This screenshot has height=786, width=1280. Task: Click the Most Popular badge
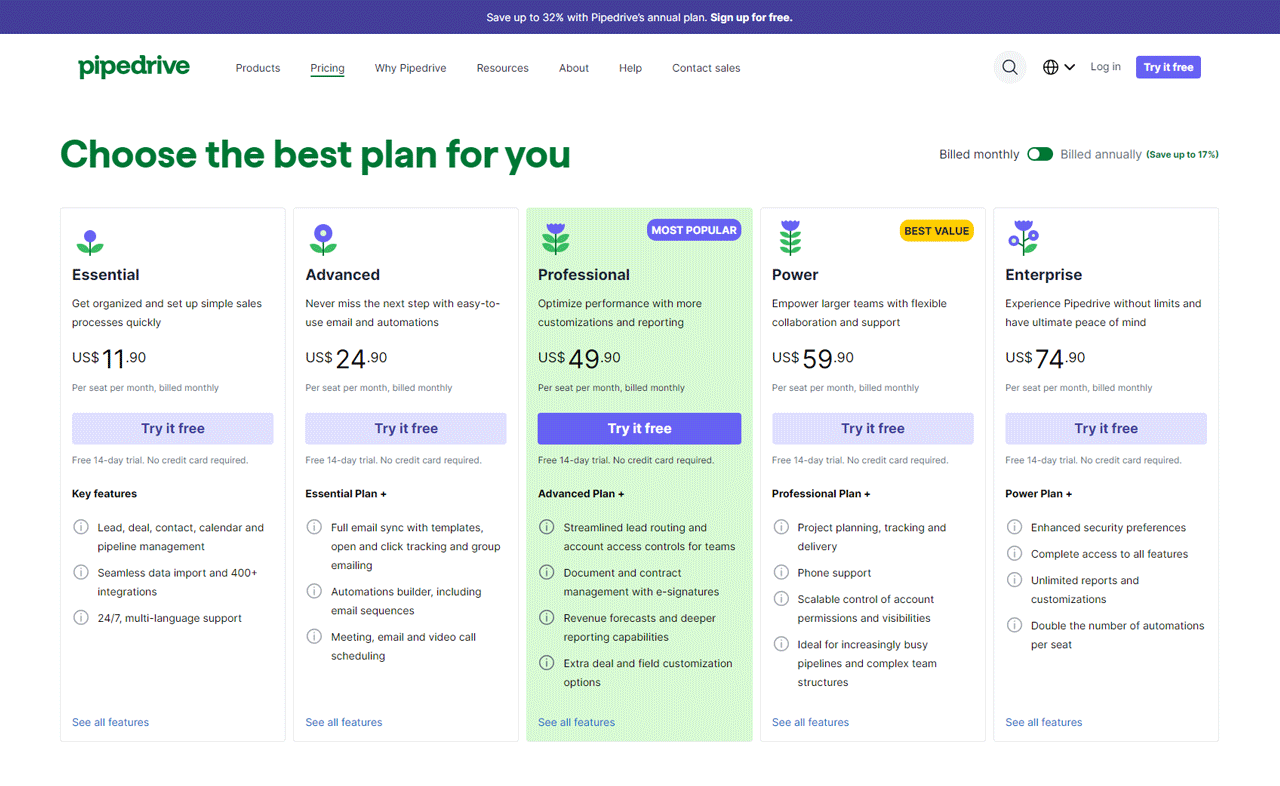click(694, 230)
